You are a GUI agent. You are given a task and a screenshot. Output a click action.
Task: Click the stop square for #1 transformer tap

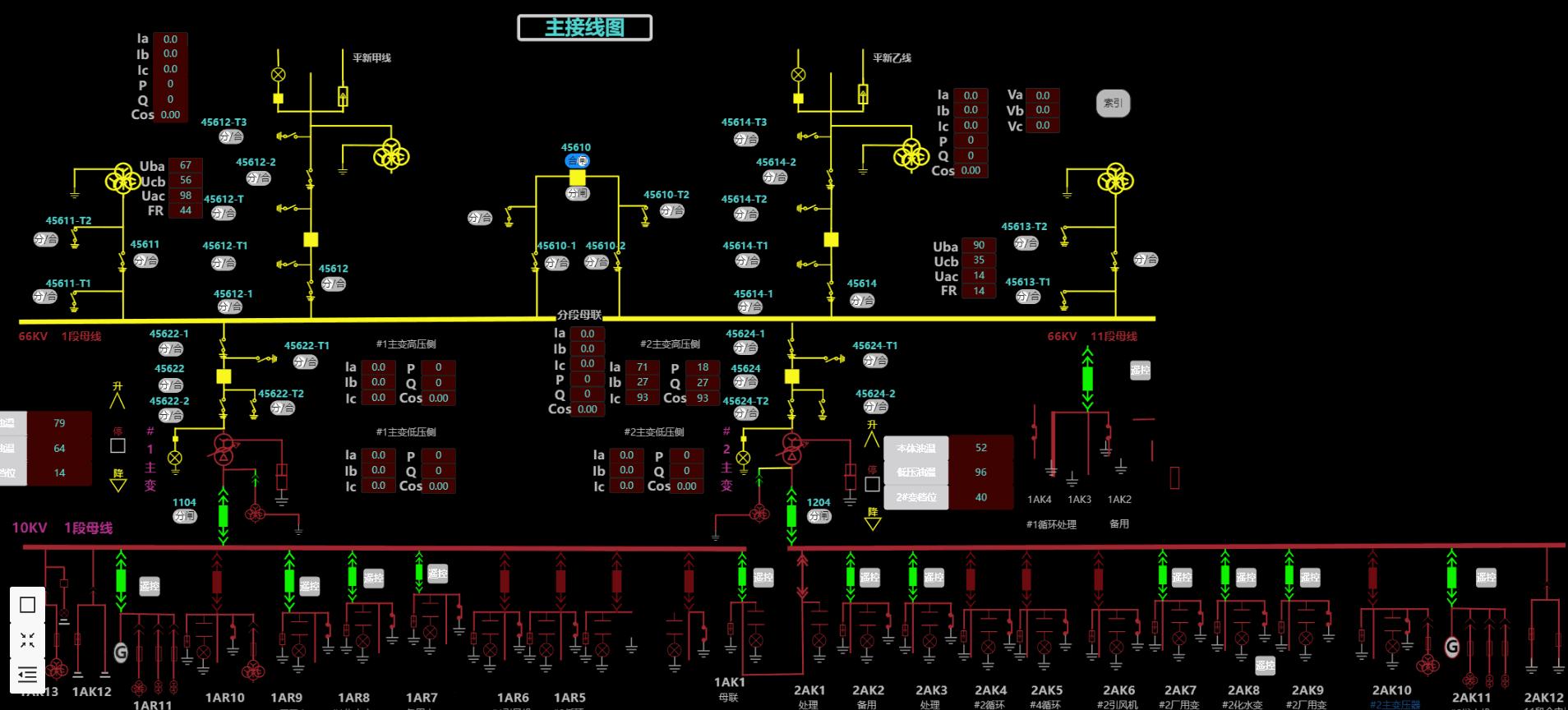click(118, 445)
